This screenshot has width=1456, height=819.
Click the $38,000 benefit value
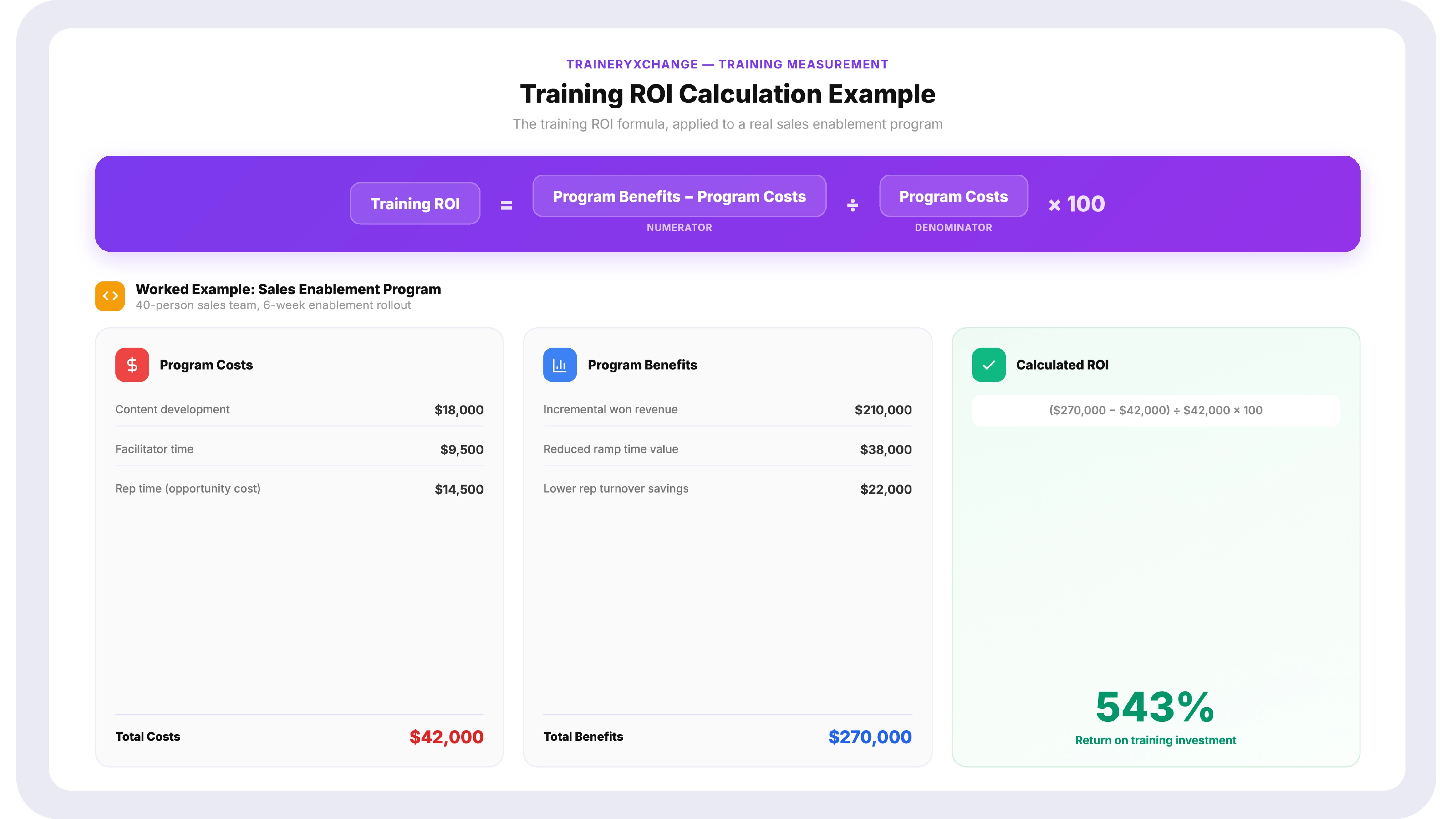[x=886, y=449]
